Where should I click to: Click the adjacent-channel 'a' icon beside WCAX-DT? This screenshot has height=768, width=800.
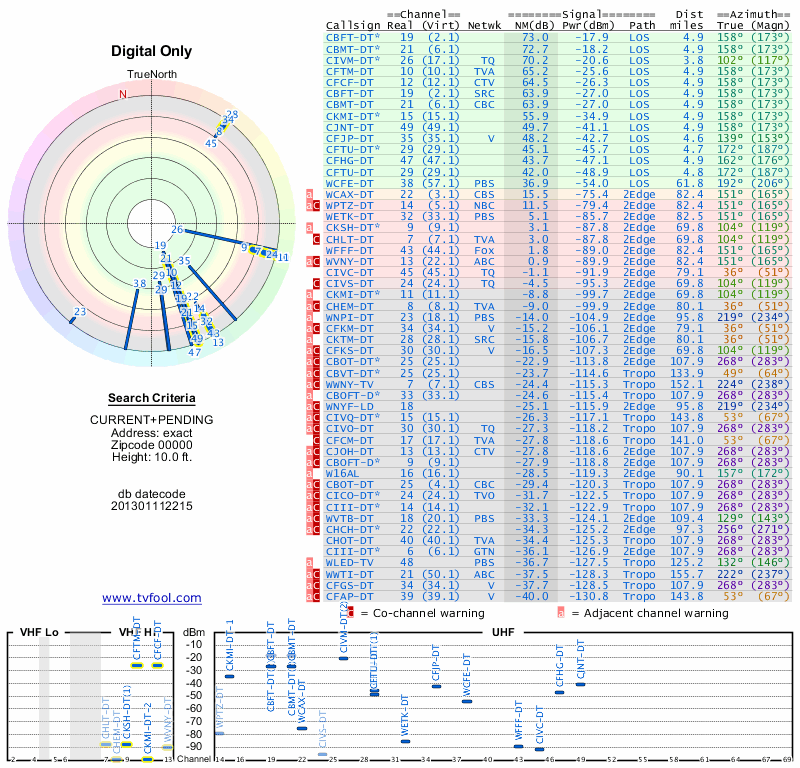click(309, 194)
